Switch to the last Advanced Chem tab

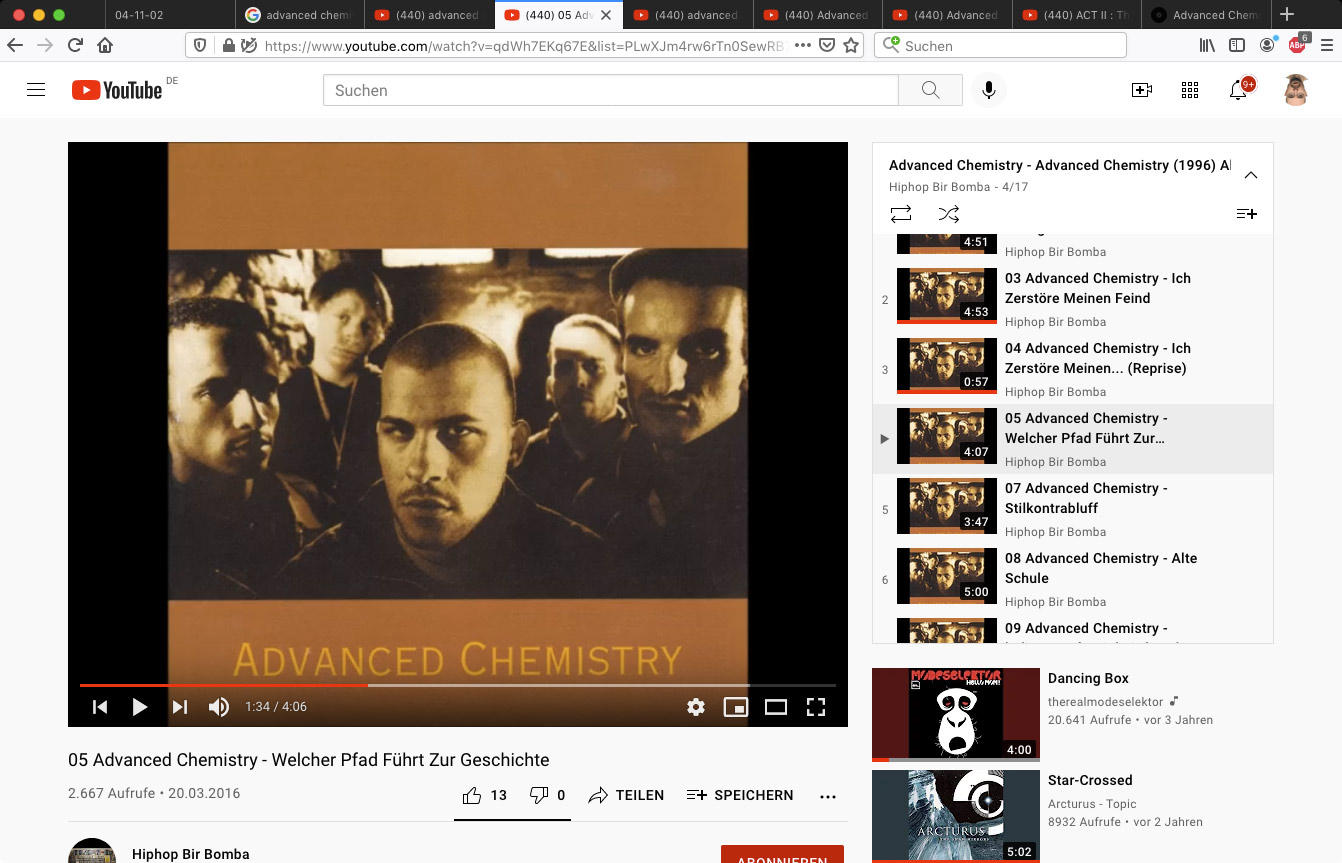point(1206,15)
